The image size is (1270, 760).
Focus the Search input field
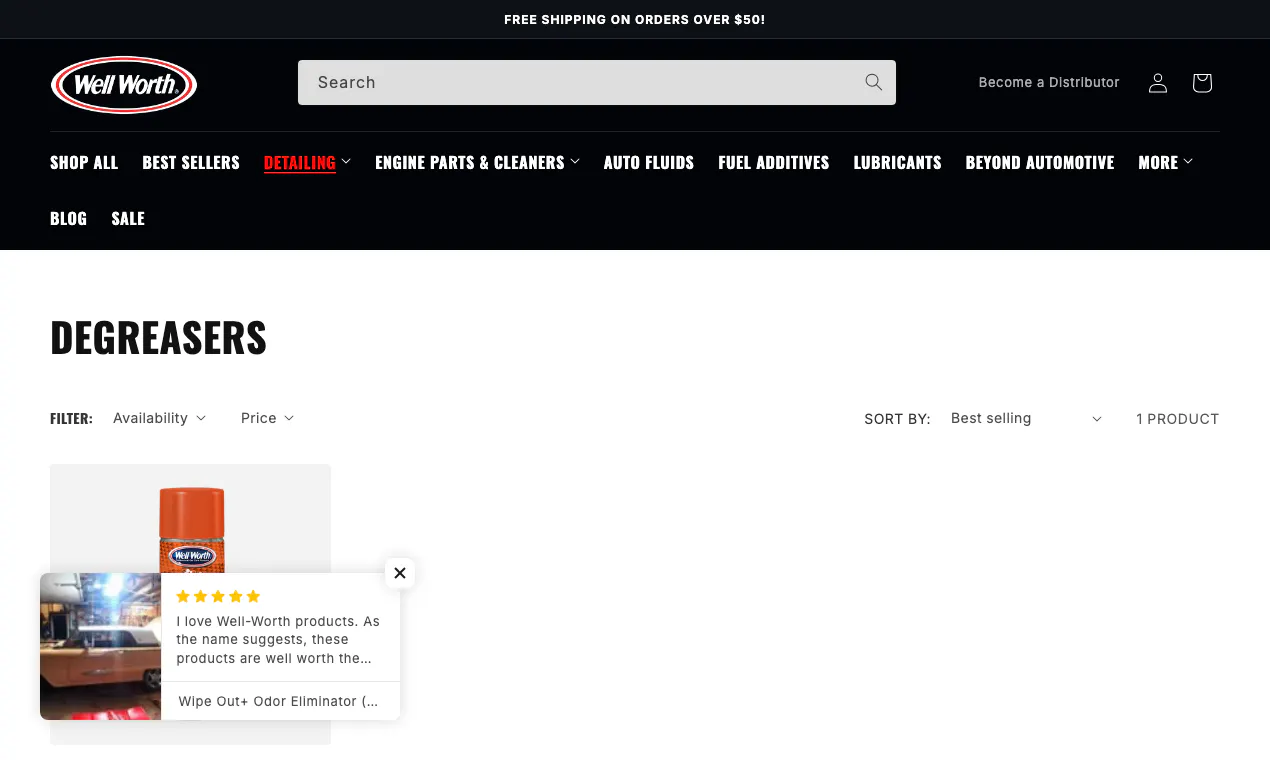(x=597, y=82)
